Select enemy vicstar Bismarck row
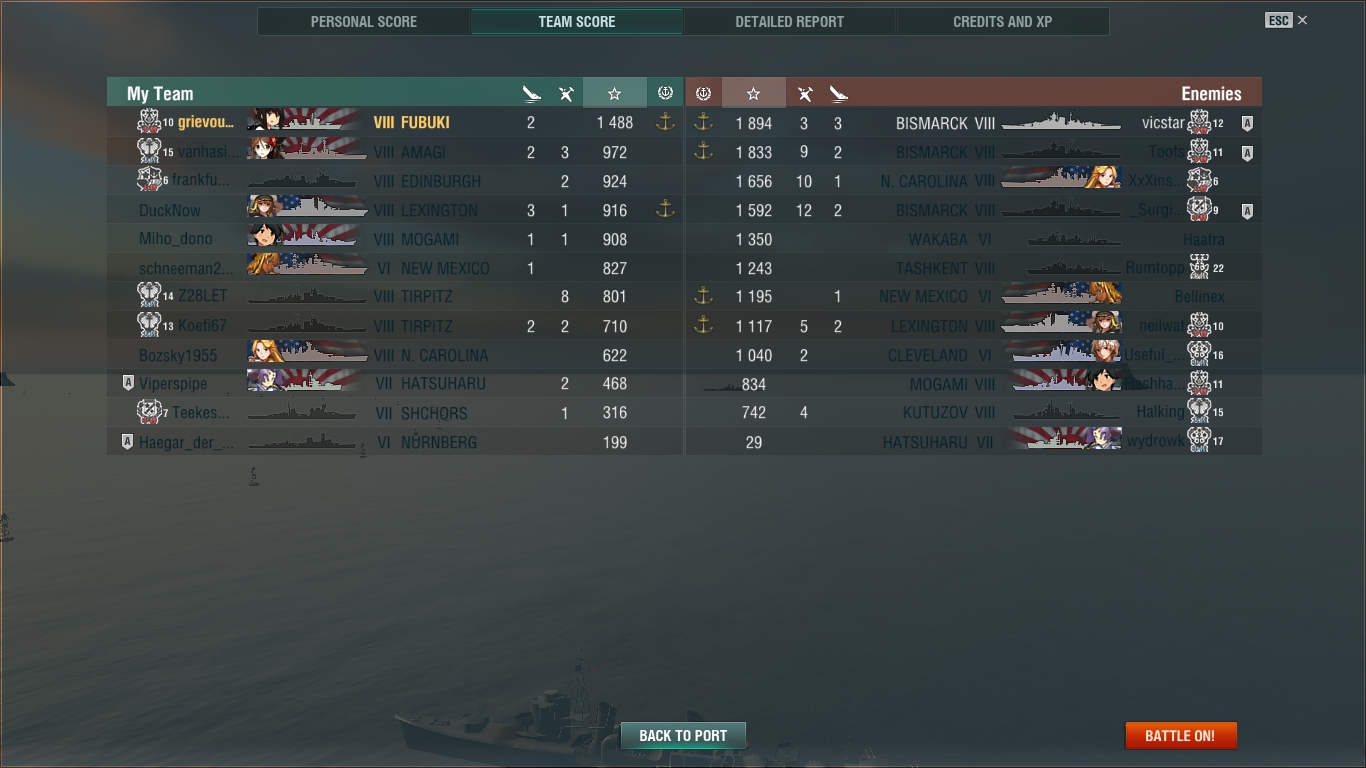This screenshot has width=1366, height=768. click(x=973, y=123)
